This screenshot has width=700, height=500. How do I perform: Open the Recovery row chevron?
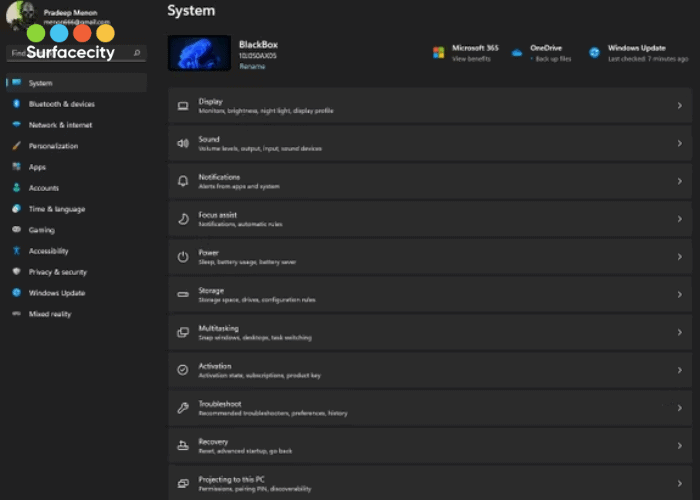pyautogui.click(x=679, y=446)
